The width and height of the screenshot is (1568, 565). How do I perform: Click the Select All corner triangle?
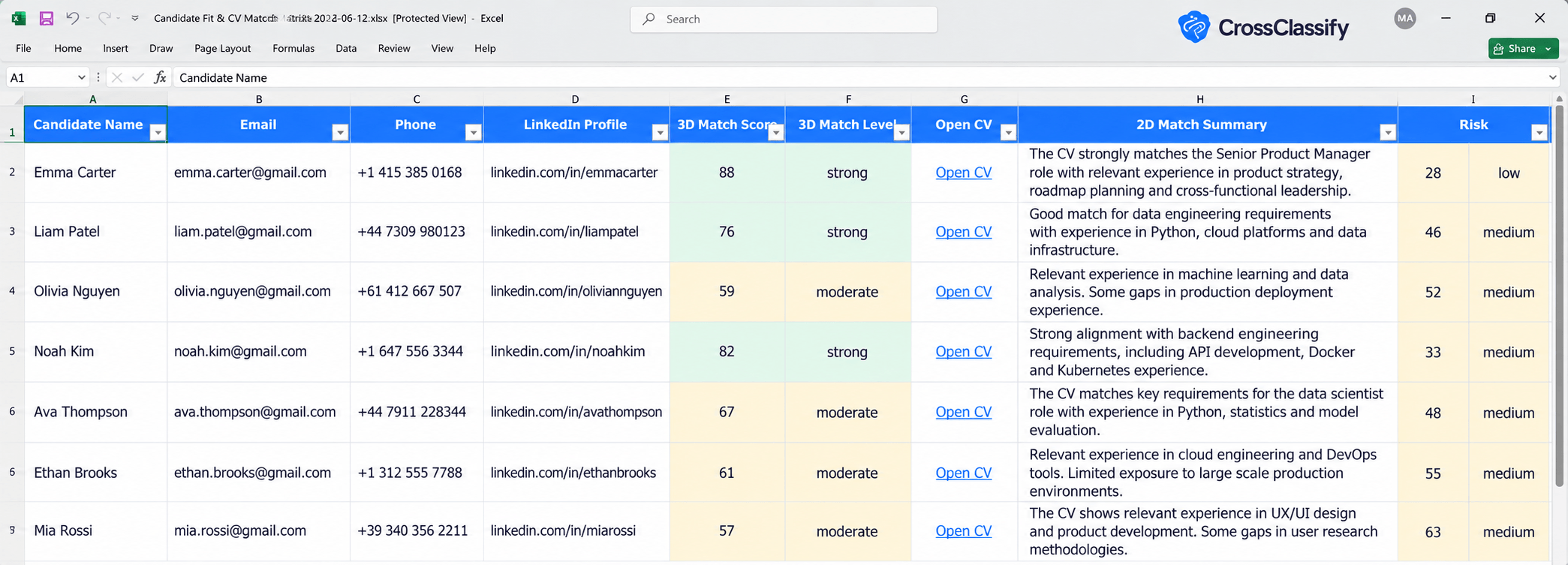[x=17, y=99]
